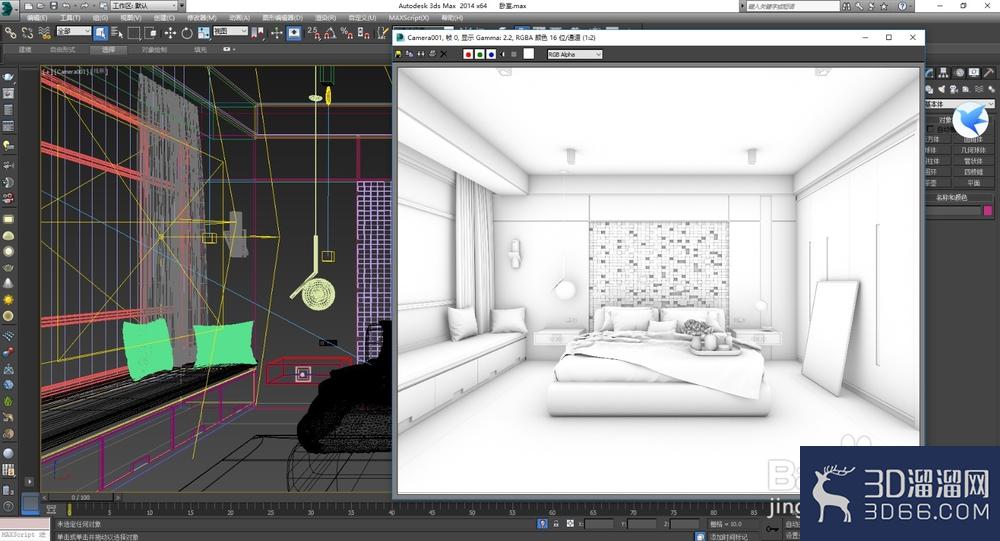Viewport: 1000px width, 541px height.
Task: Open the 渲染(R) menu
Action: pyautogui.click(x=325, y=18)
